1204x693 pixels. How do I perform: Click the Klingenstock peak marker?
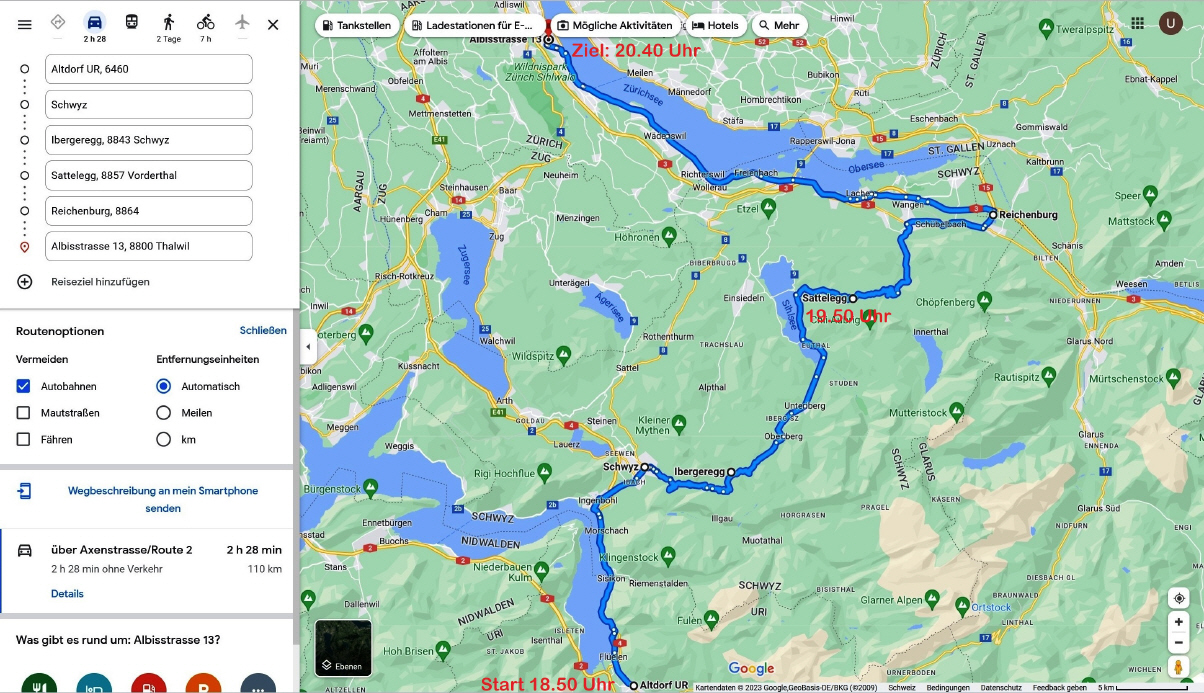point(668,556)
